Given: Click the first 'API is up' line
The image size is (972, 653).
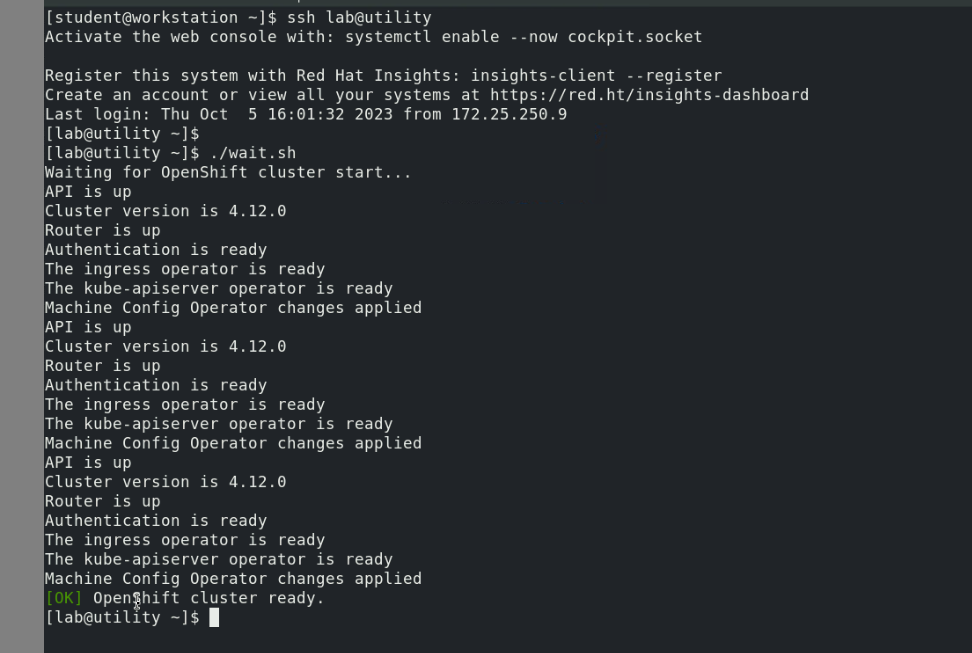Looking at the screenshot, I should coord(88,192).
